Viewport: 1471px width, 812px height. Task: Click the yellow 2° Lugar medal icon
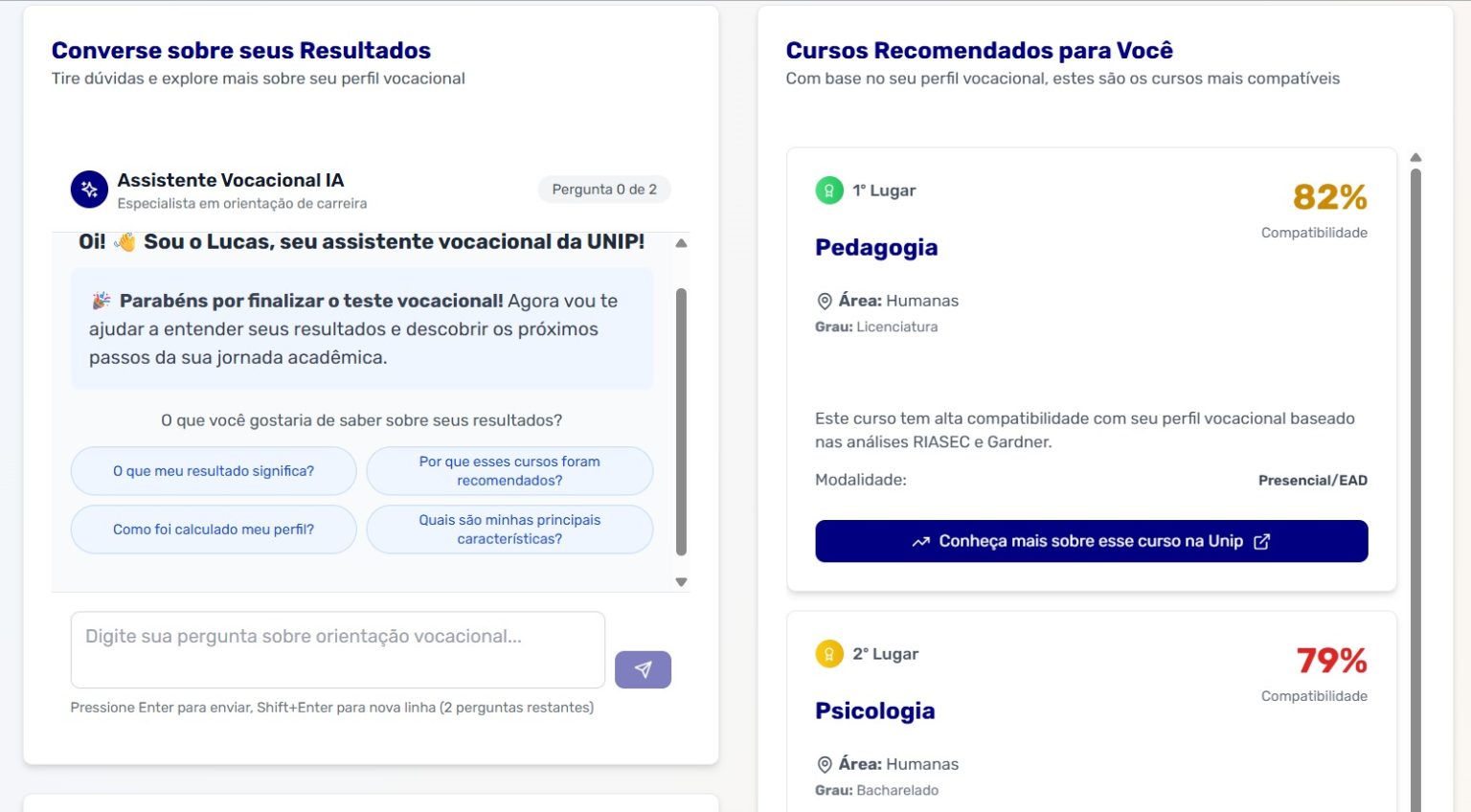coord(828,654)
